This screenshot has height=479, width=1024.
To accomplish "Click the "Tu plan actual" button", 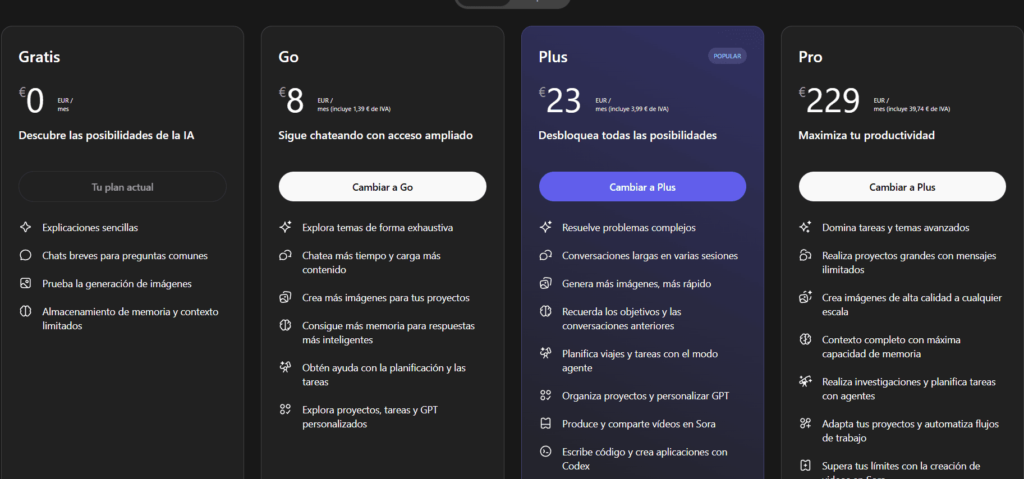I will pos(122,187).
